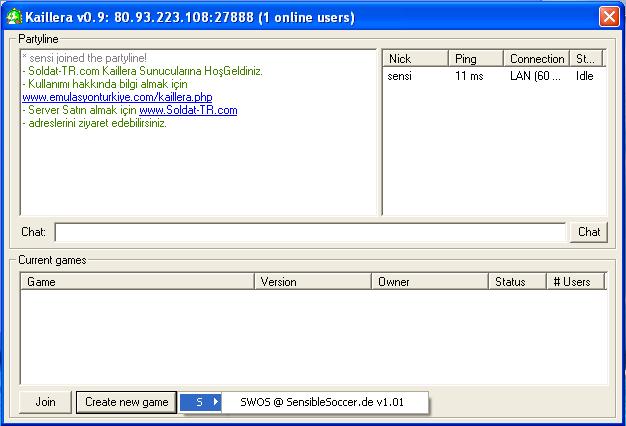Click the Kaillera title bar icon

(x=14, y=17)
